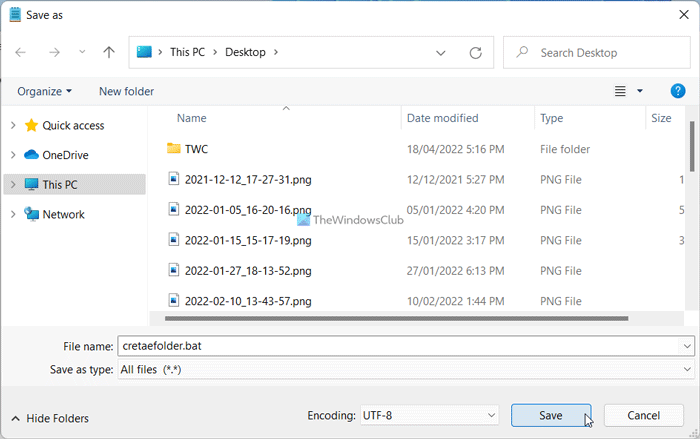Sort by Name column header
This screenshot has width=700, height=439.
tap(192, 118)
